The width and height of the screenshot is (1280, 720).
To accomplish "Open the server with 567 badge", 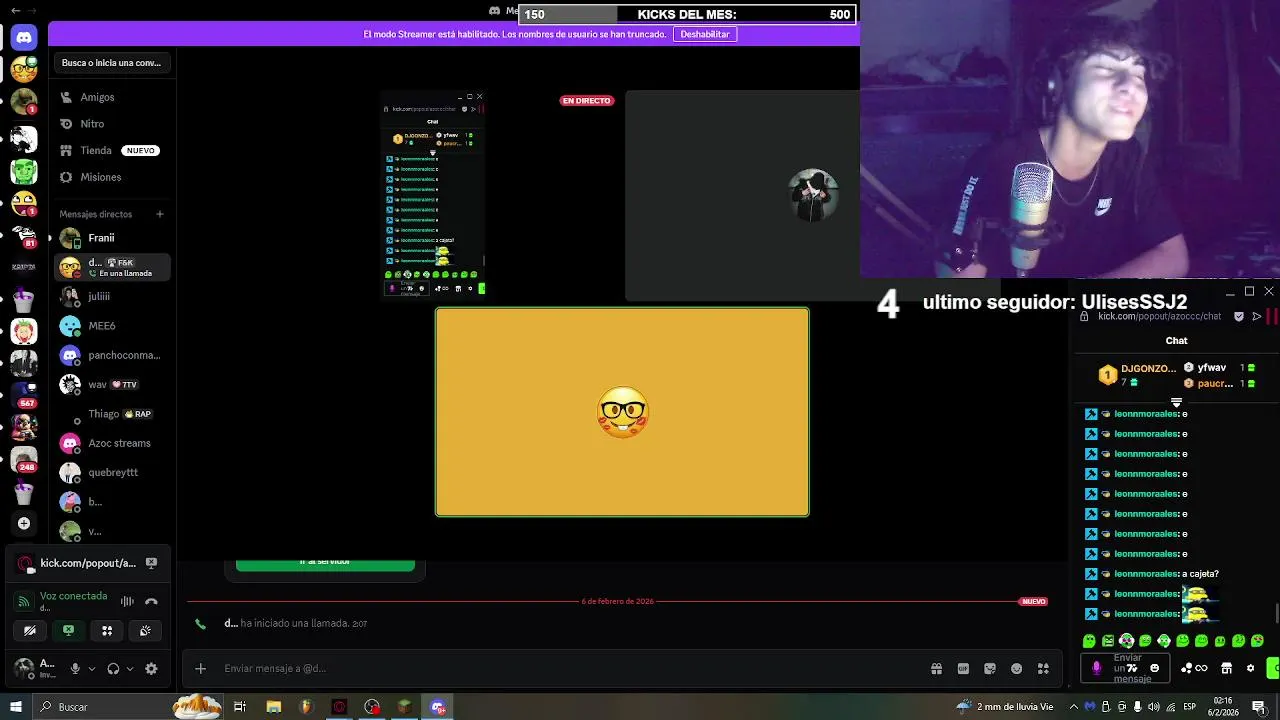I will tap(24, 394).
